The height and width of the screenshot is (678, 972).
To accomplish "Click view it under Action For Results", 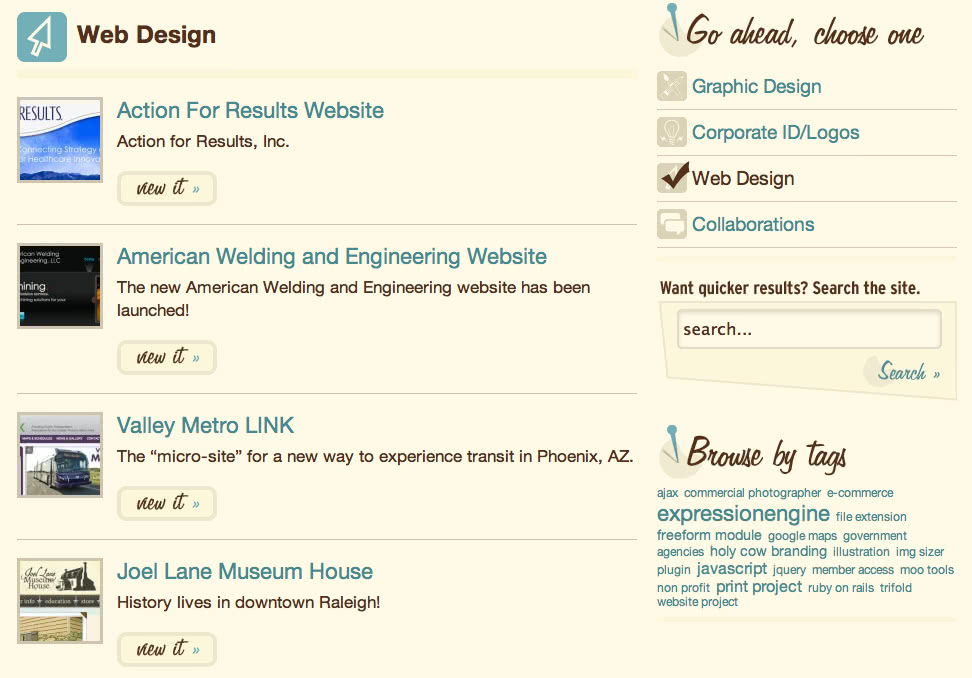I will [167, 188].
